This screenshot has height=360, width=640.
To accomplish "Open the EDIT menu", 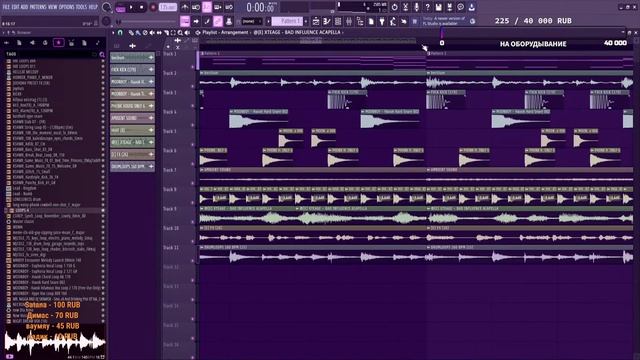I will (x=15, y=7).
